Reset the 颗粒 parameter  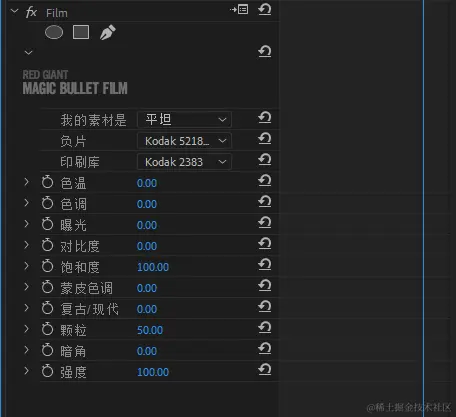[265, 328]
